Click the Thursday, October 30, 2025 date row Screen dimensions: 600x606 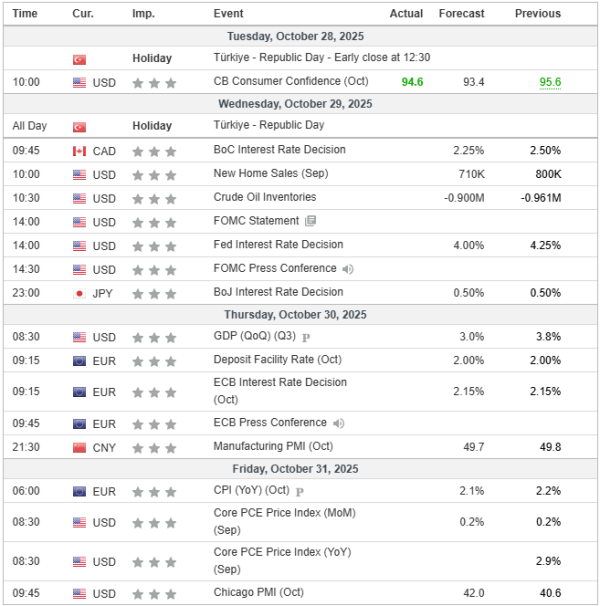point(300,314)
